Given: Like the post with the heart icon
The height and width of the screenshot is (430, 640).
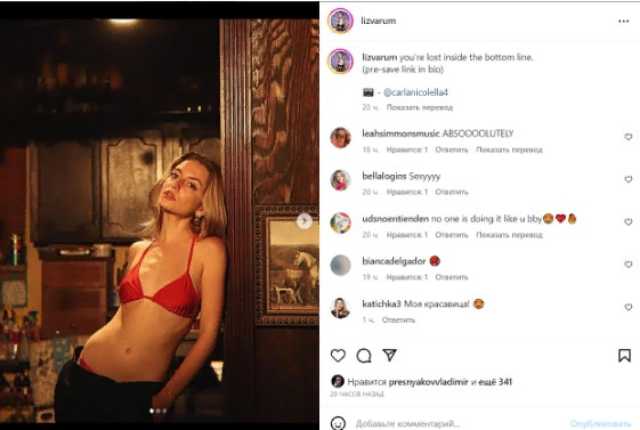Looking at the screenshot, I should pyautogui.click(x=338, y=355).
